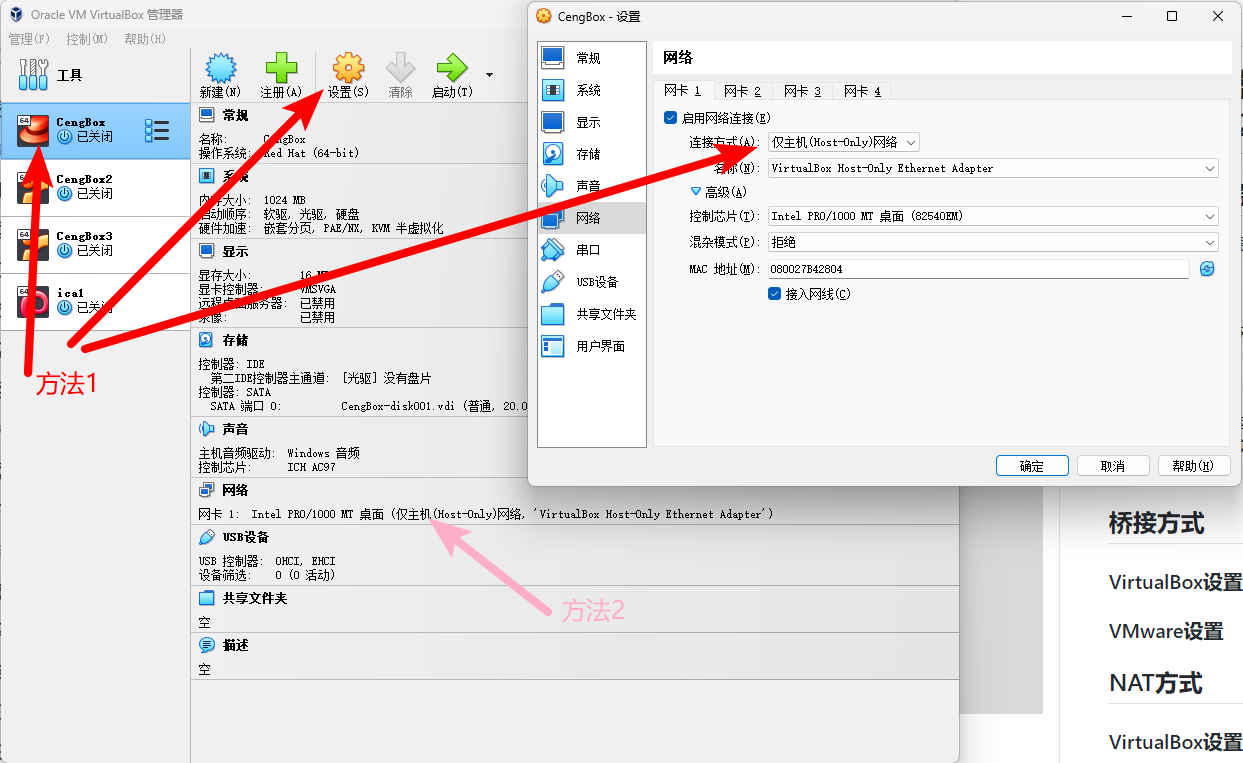The image size is (1243, 763).
Task: Select 共享文件夹 category in settings dialog
Action: [x=592, y=314]
